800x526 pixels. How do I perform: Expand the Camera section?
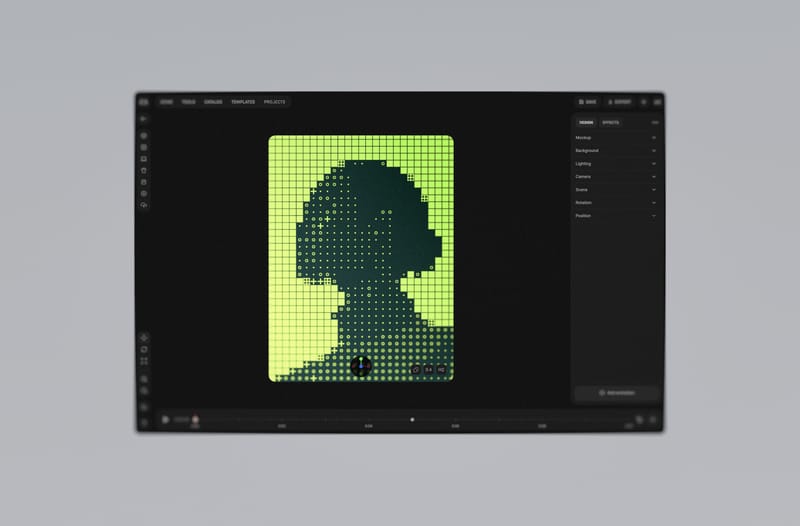click(x=616, y=177)
